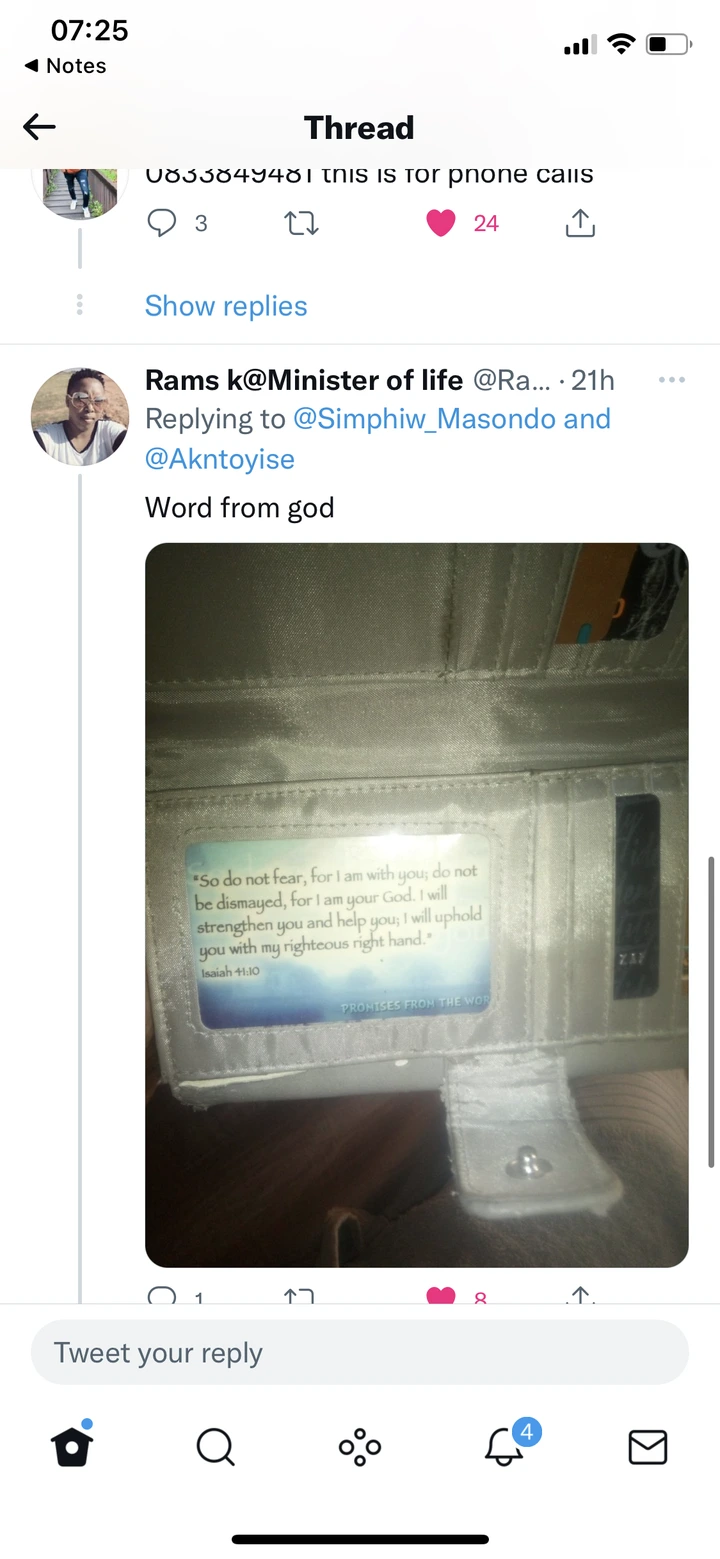Viewport: 720px width, 1559px height.
Task: Tap the back arrow in Thread header
Action: 39,127
